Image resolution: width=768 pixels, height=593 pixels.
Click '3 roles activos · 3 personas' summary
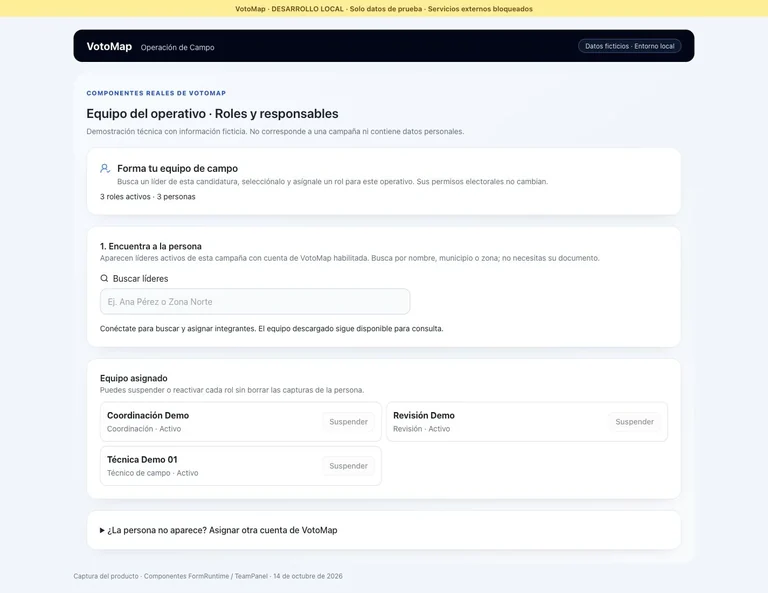[x=147, y=196]
